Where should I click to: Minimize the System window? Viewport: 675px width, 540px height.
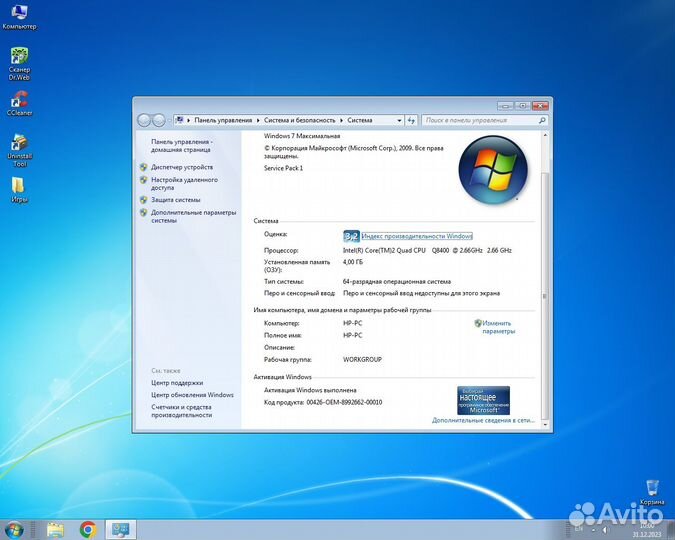[x=505, y=106]
